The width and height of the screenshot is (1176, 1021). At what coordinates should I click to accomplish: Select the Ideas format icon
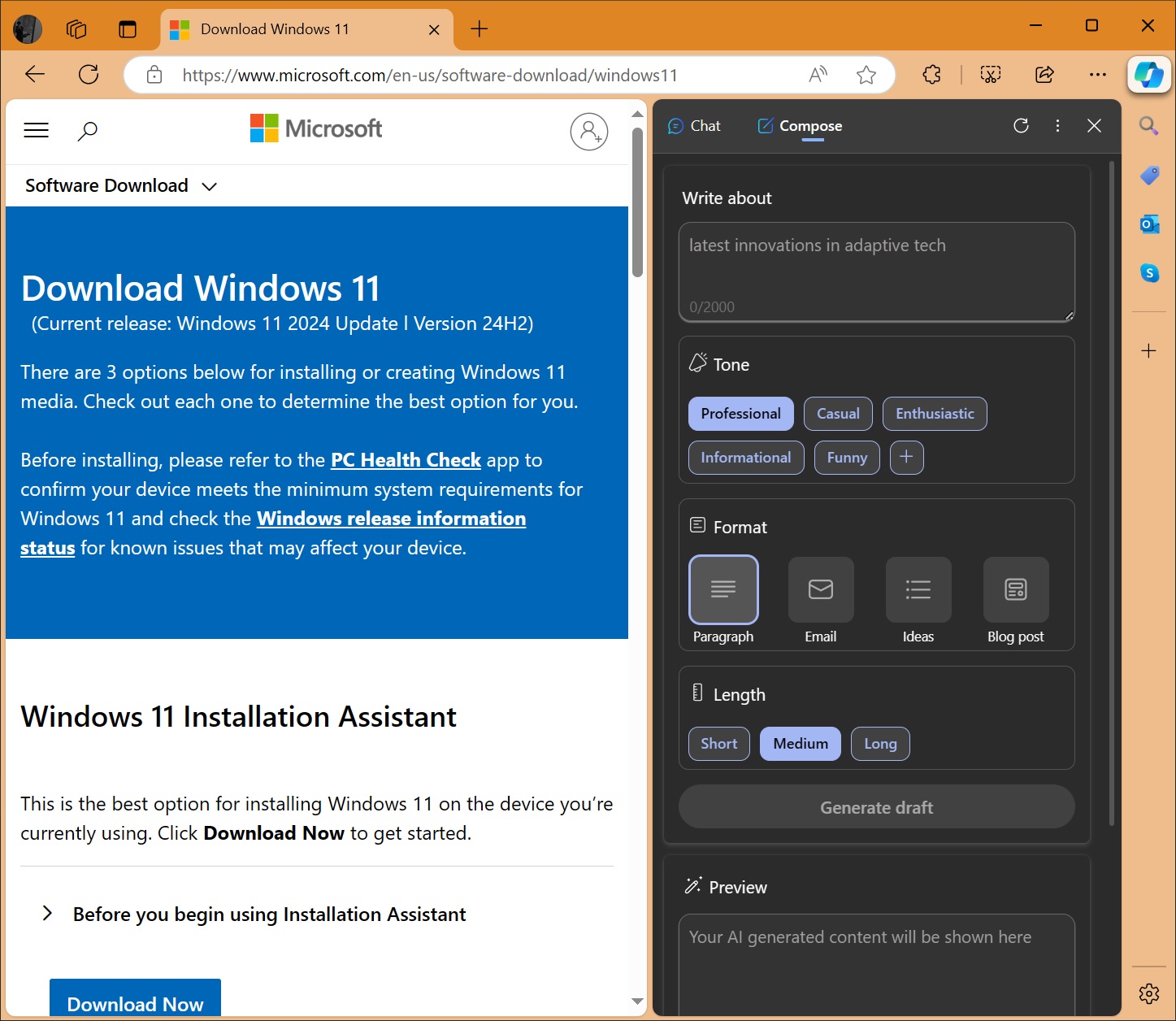918,589
